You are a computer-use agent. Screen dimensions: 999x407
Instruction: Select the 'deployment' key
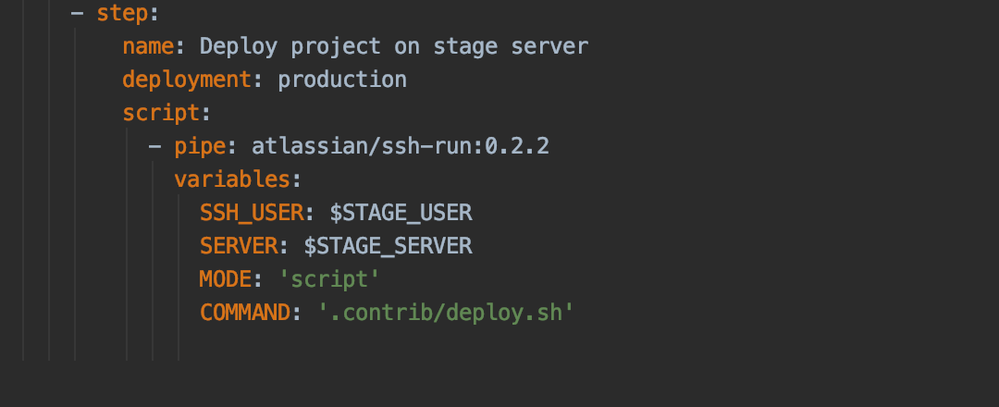pos(187,80)
